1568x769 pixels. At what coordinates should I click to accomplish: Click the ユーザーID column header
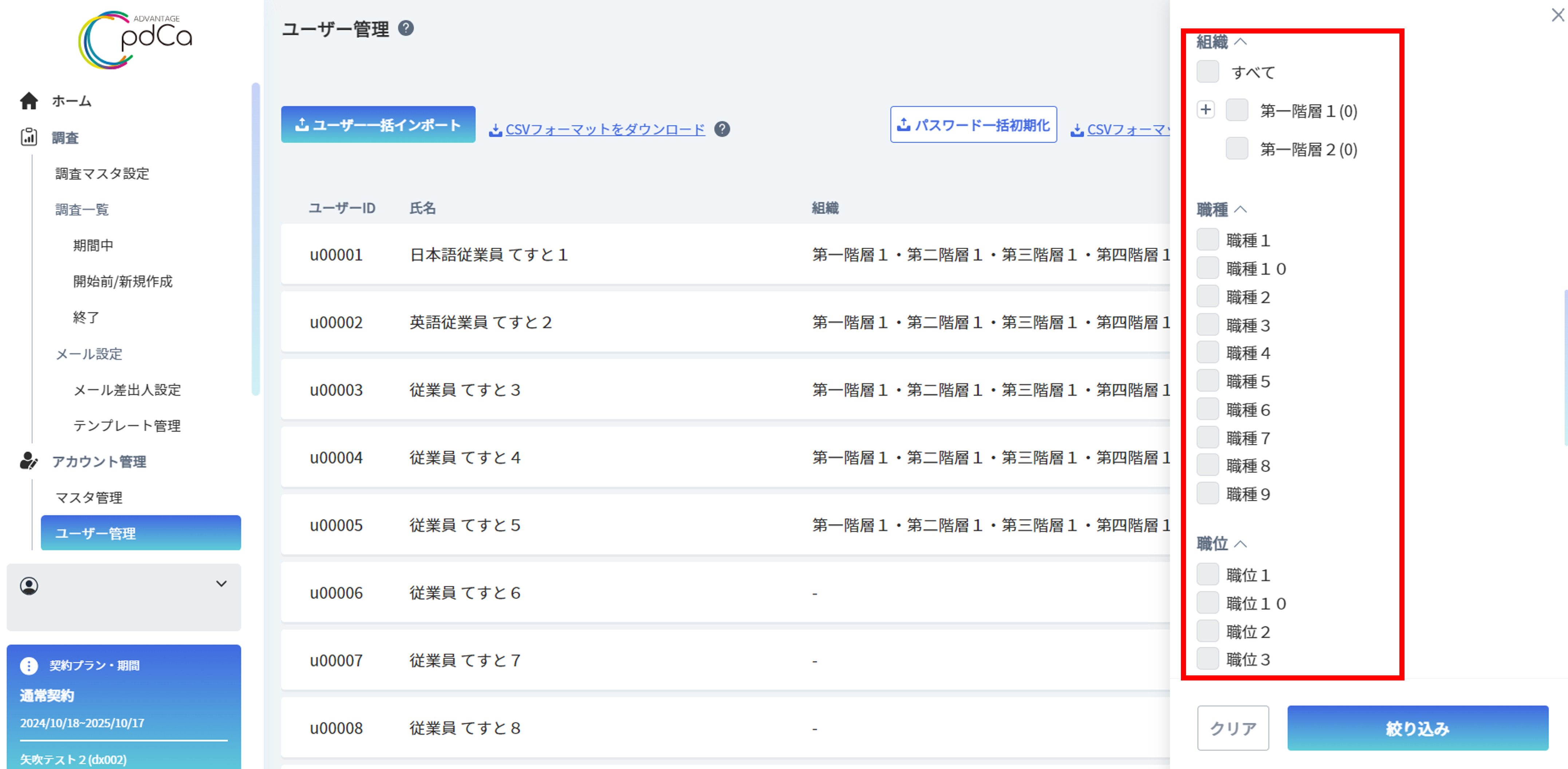[x=342, y=208]
